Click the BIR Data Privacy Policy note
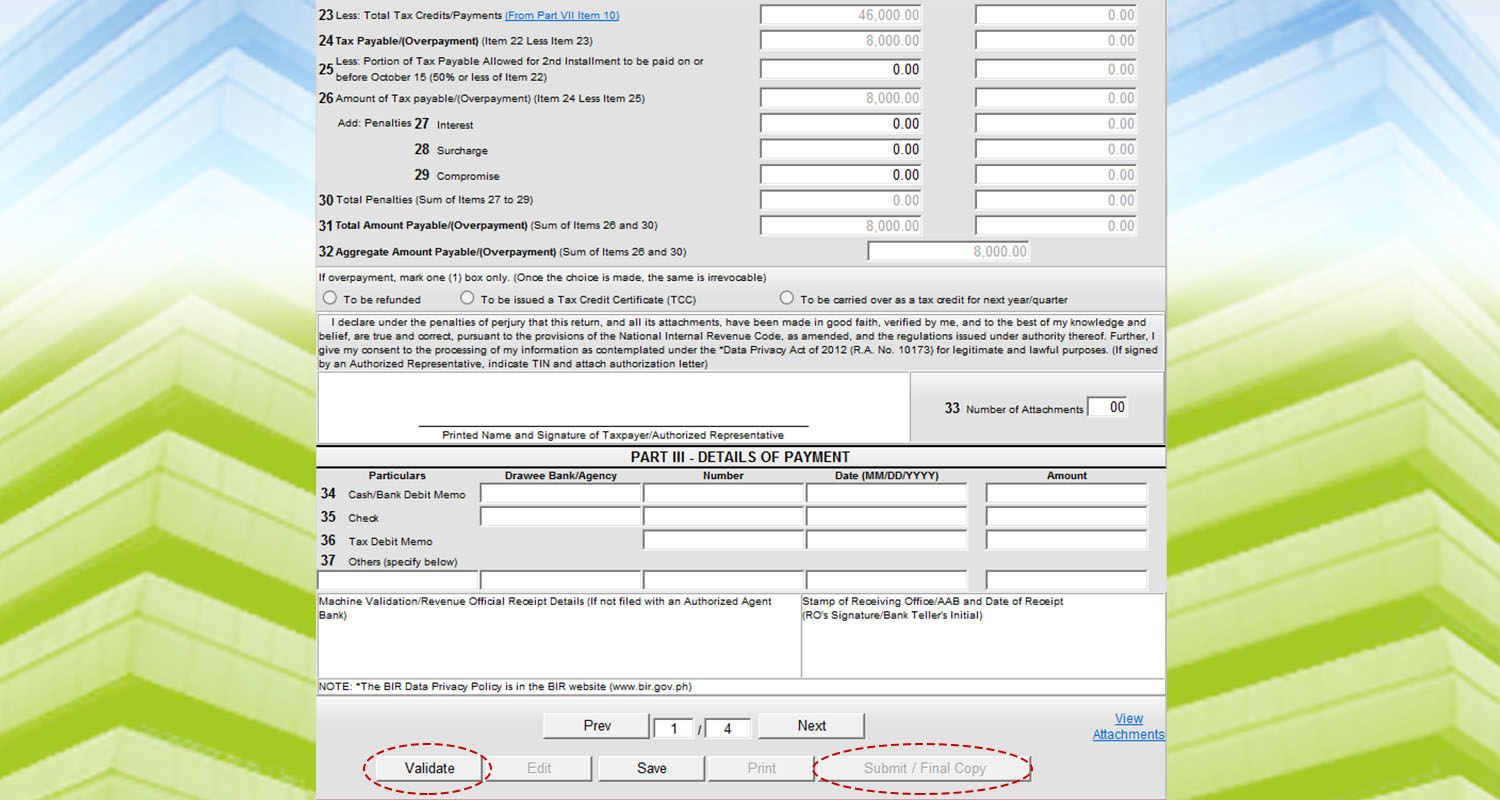This screenshot has height=800, width=1500. [x=505, y=687]
